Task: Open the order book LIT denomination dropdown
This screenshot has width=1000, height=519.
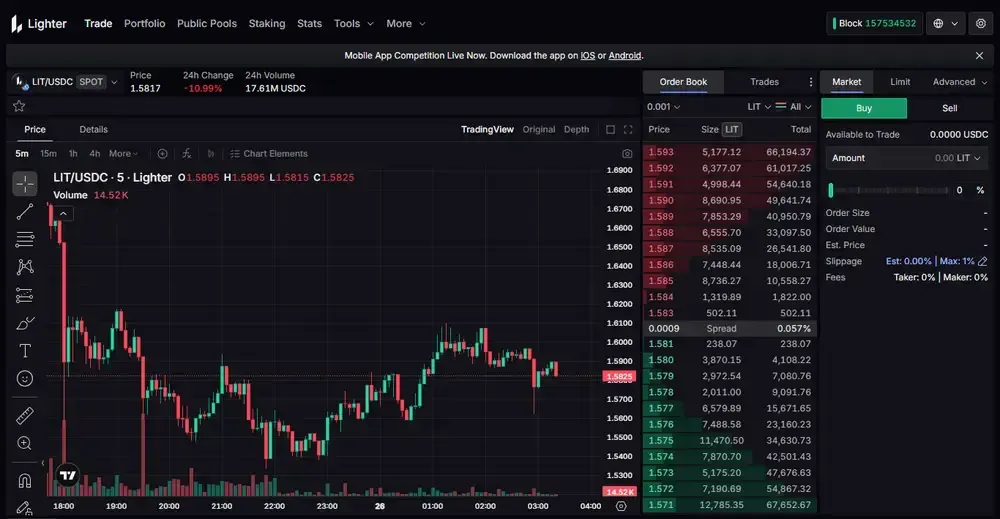Action: tap(759, 107)
